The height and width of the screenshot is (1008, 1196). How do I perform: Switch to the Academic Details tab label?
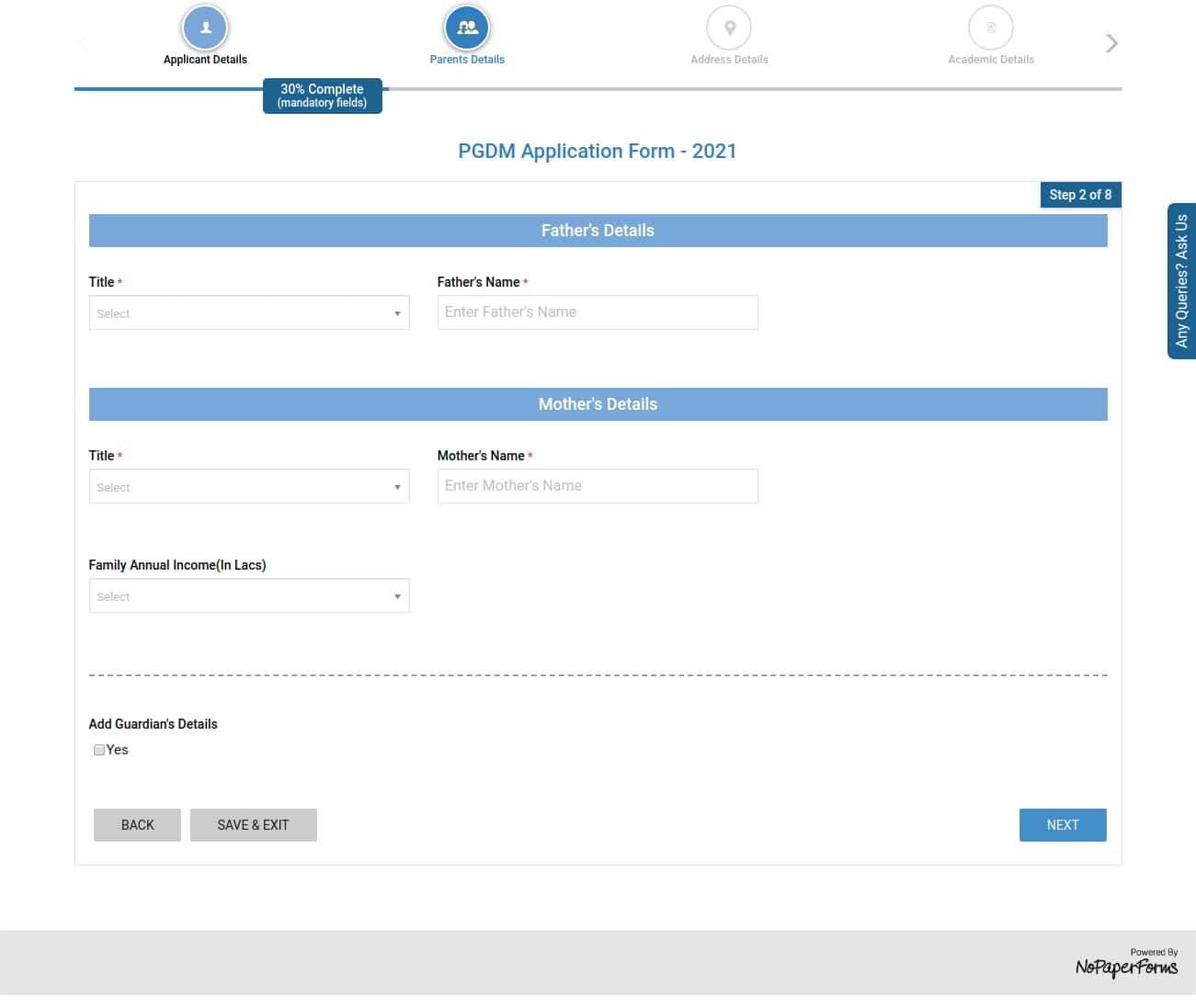pyautogui.click(x=991, y=59)
